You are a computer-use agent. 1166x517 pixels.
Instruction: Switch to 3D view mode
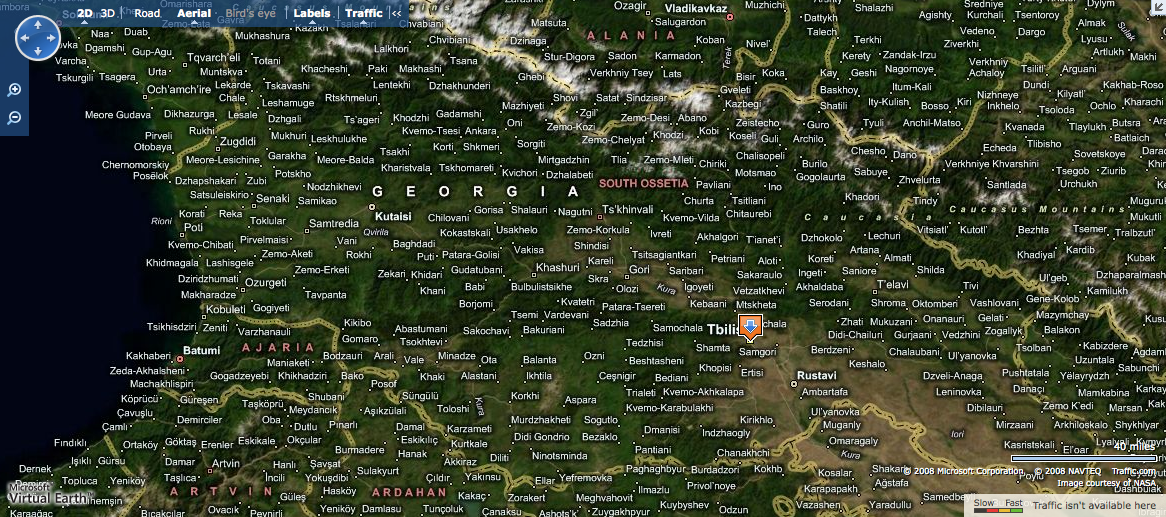click(x=108, y=14)
